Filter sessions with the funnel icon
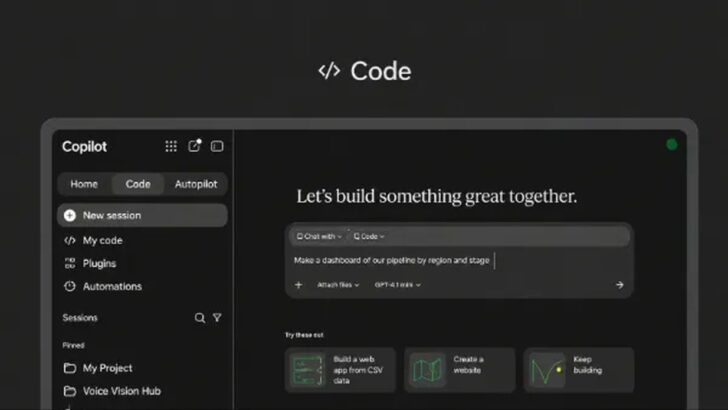This screenshot has width=728, height=410. (x=217, y=318)
